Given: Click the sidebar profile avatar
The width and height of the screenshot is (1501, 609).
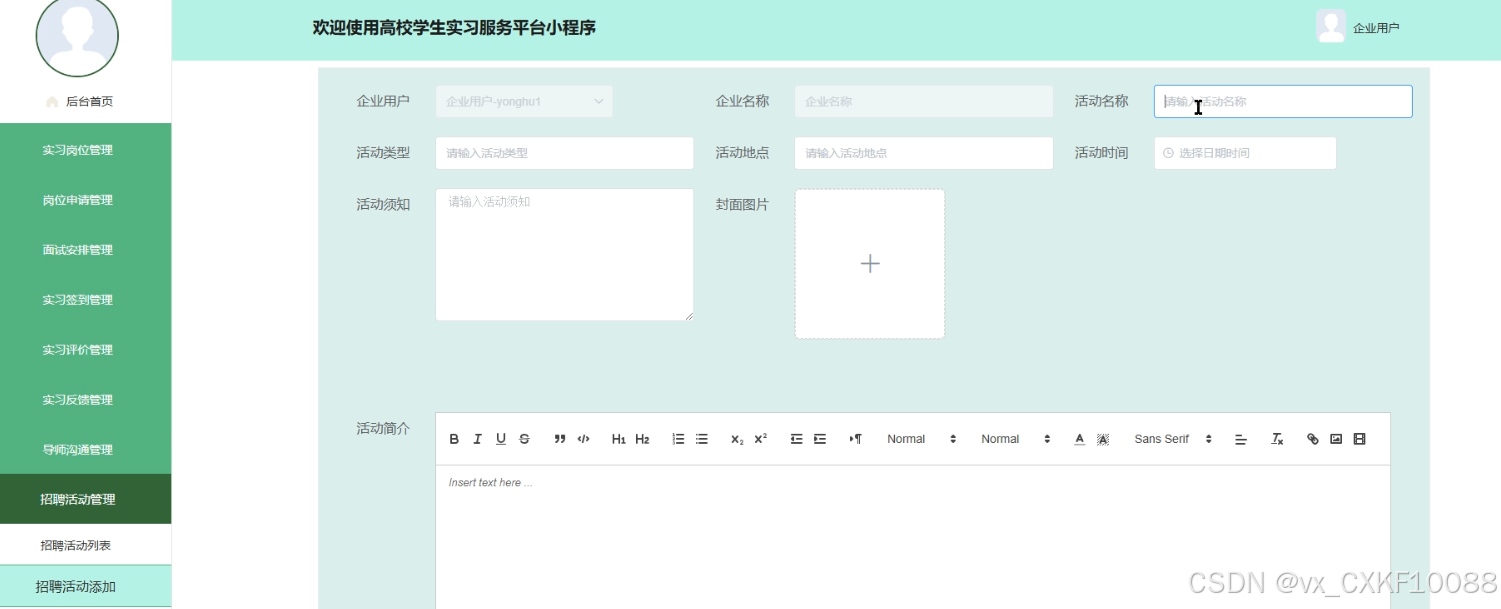Looking at the screenshot, I should pos(77,35).
